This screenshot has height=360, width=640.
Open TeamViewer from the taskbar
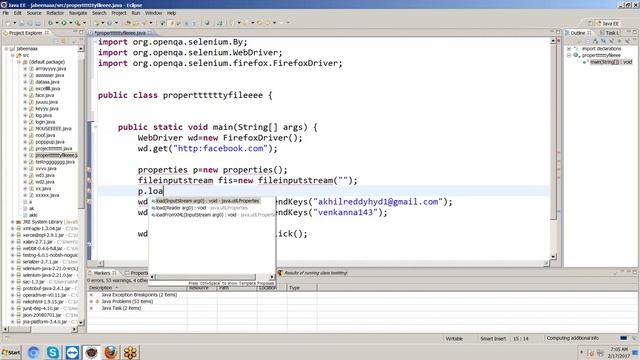(72, 352)
